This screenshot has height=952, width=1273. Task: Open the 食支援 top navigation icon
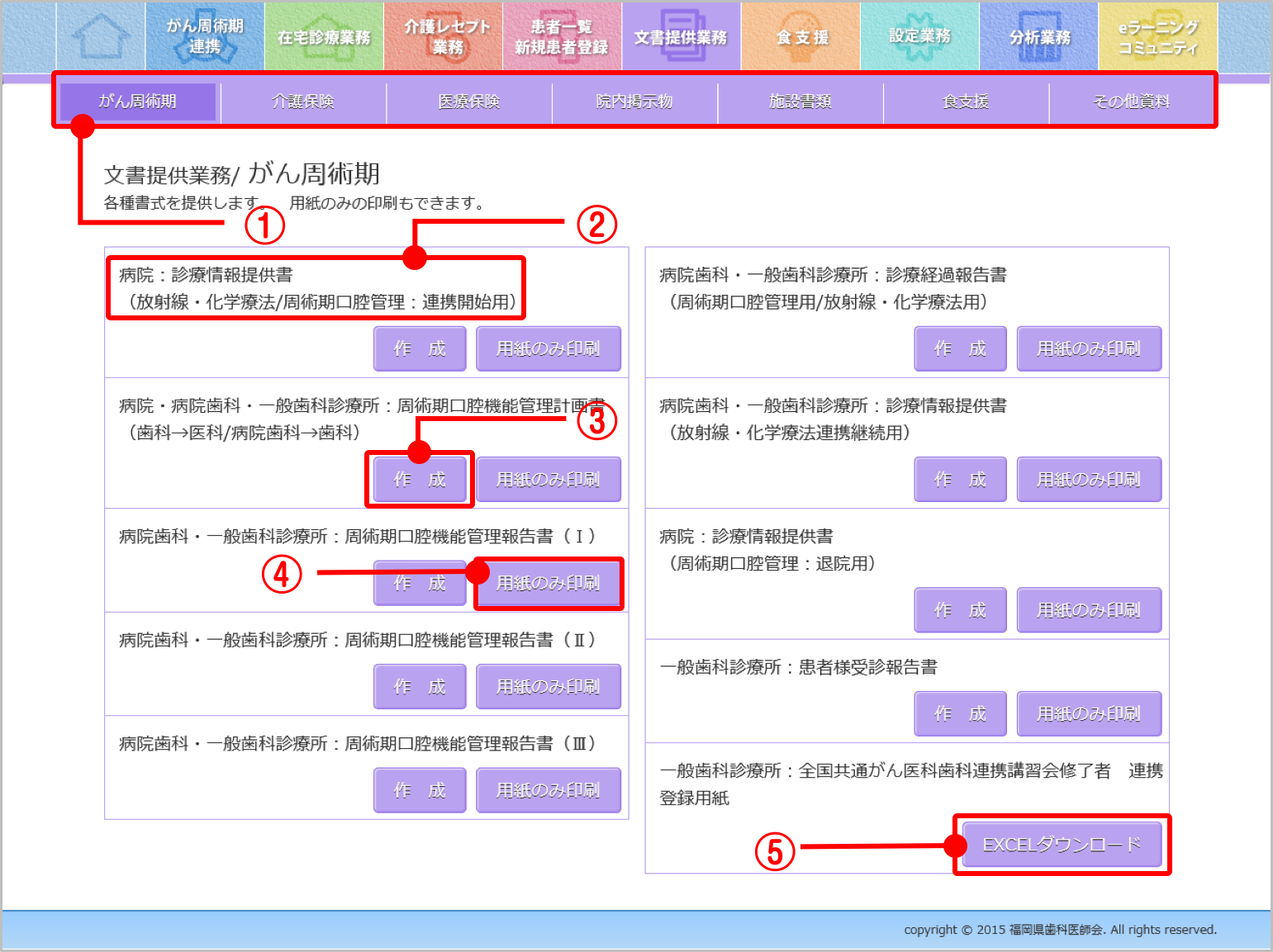coord(801,36)
